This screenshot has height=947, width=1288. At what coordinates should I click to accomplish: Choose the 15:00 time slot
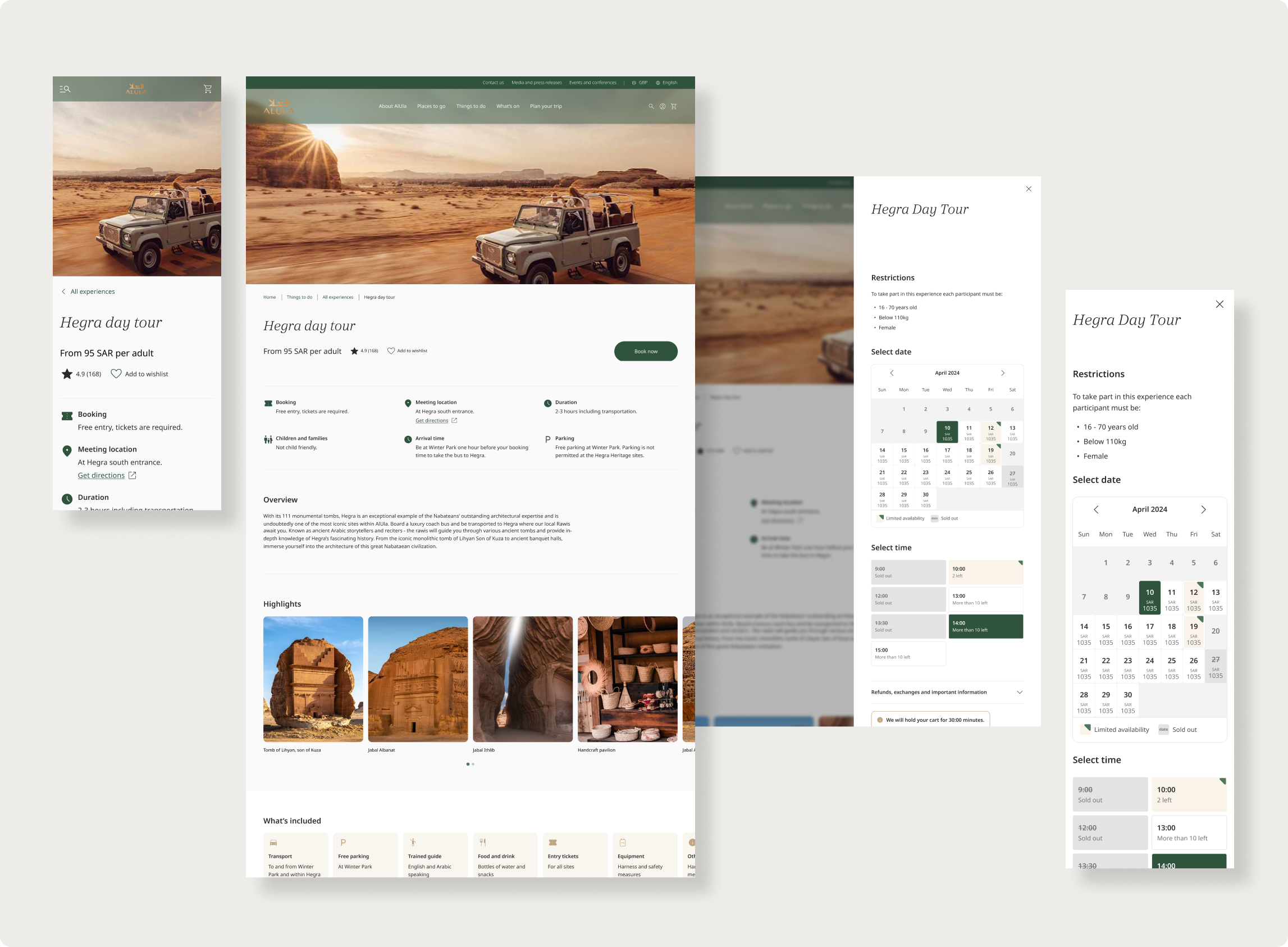[908, 653]
